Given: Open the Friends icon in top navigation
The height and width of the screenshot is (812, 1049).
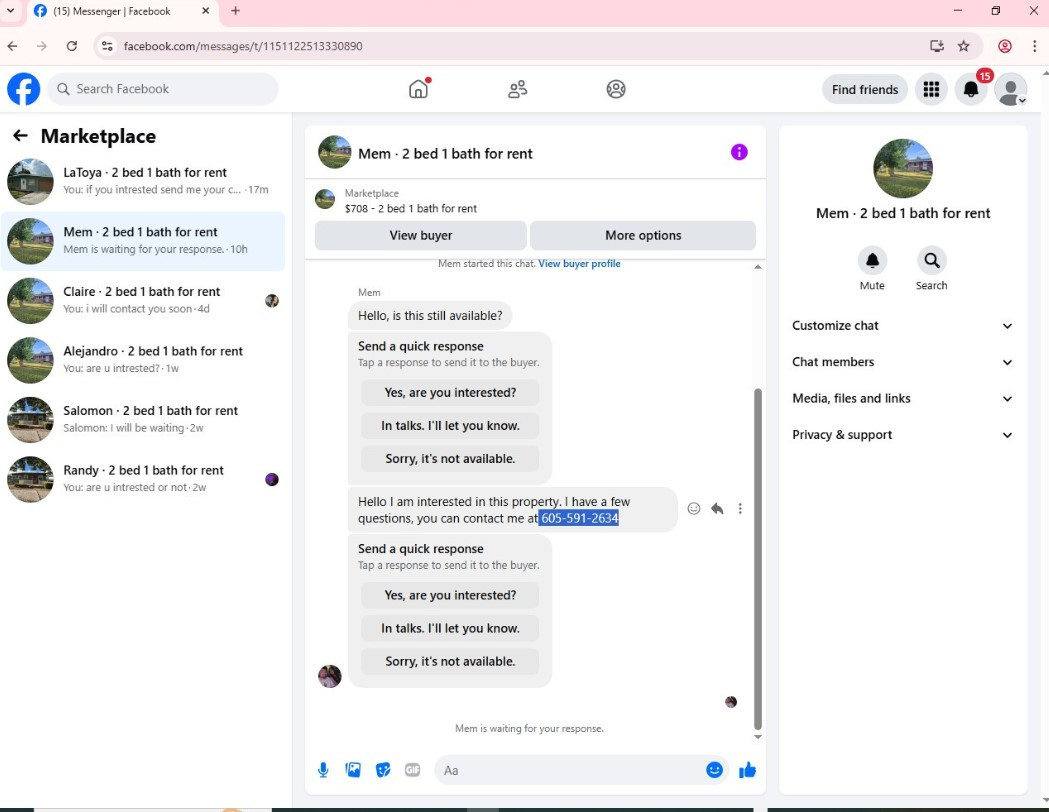Looking at the screenshot, I should [x=517, y=89].
